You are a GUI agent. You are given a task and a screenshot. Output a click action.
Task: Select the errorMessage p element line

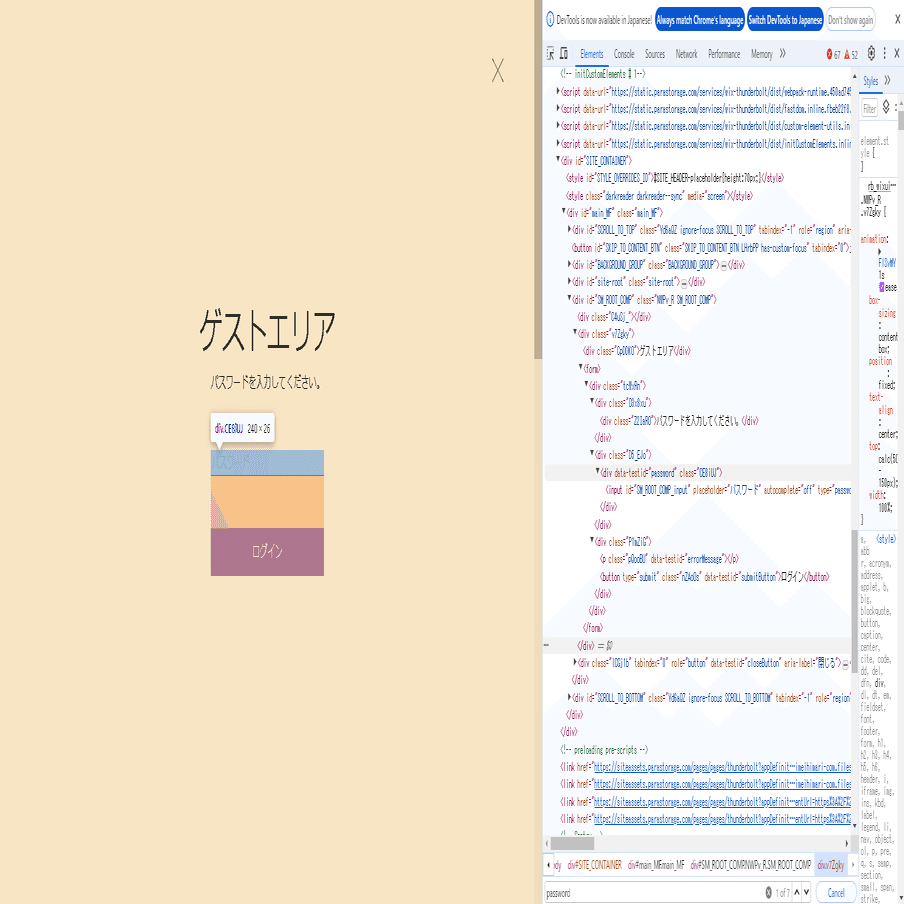tap(669, 559)
